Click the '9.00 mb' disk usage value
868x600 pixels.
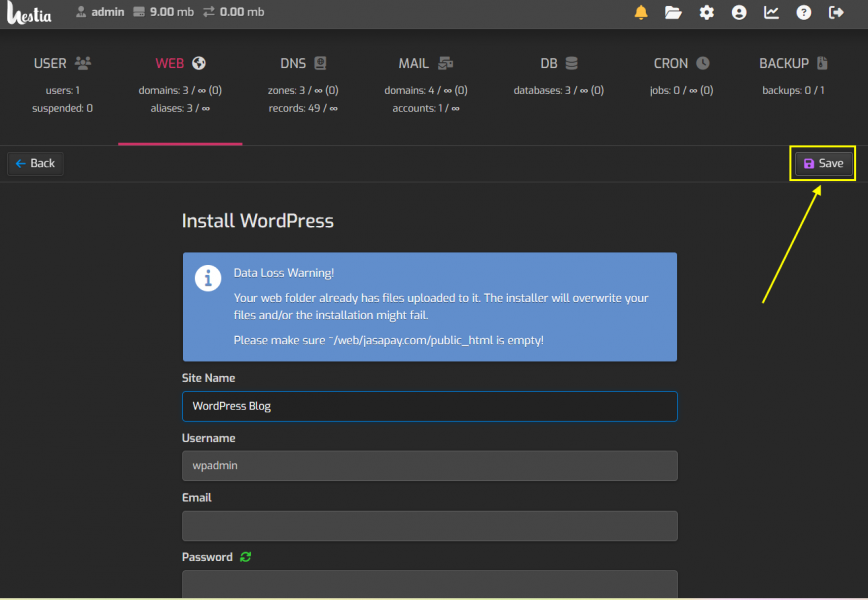pyautogui.click(x=172, y=12)
